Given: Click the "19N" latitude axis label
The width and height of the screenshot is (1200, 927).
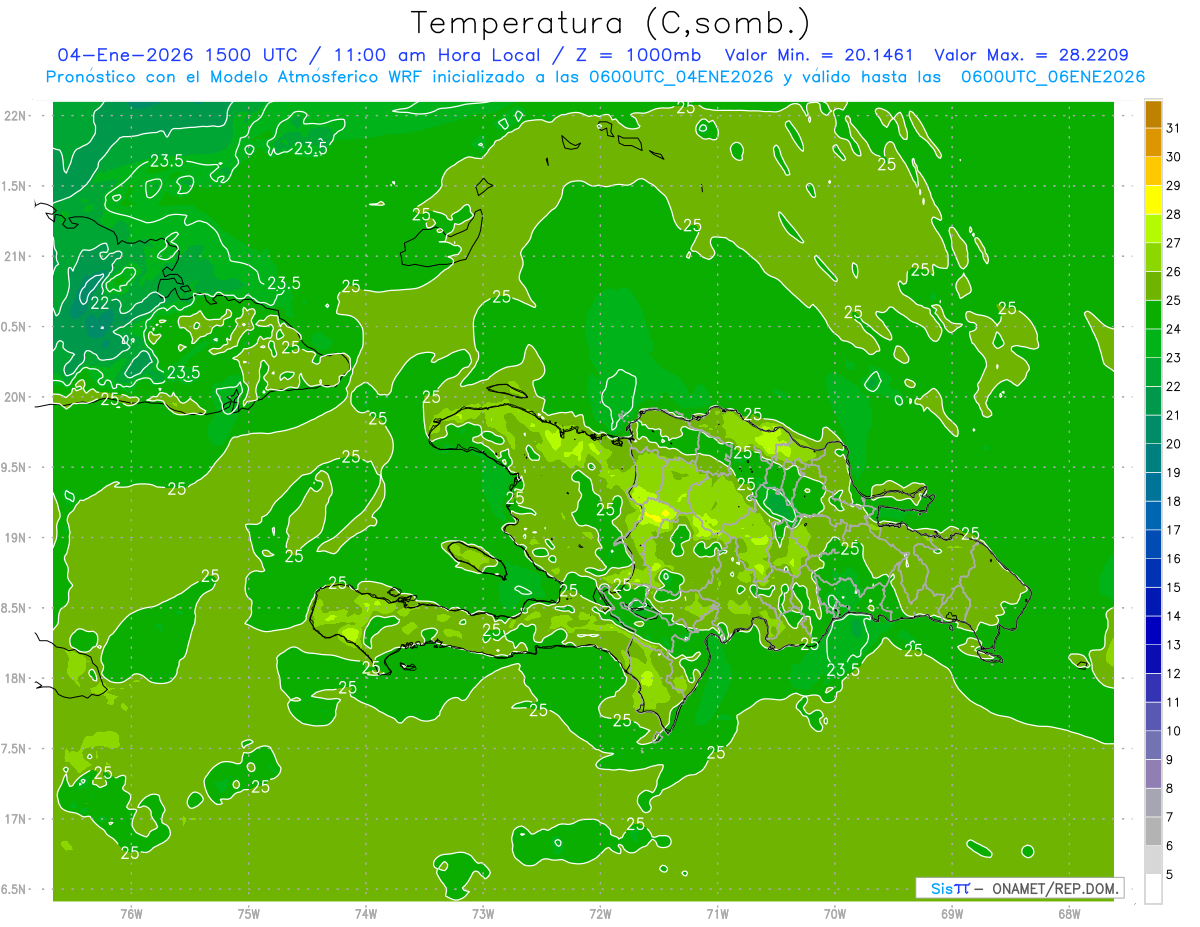Looking at the screenshot, I should tap(15, 538).
